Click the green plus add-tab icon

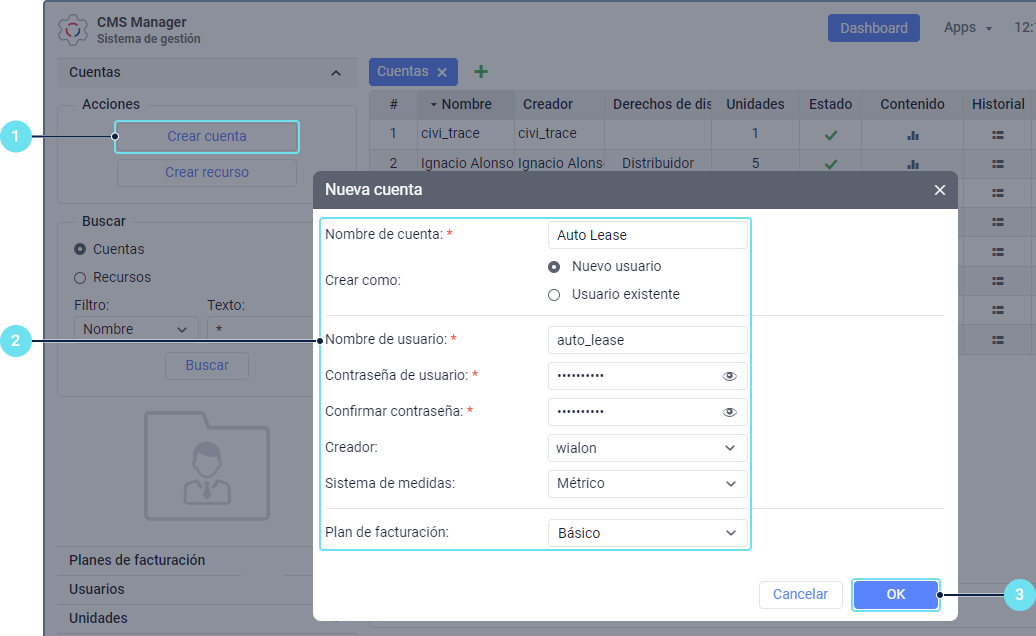[x=481, y=71]
